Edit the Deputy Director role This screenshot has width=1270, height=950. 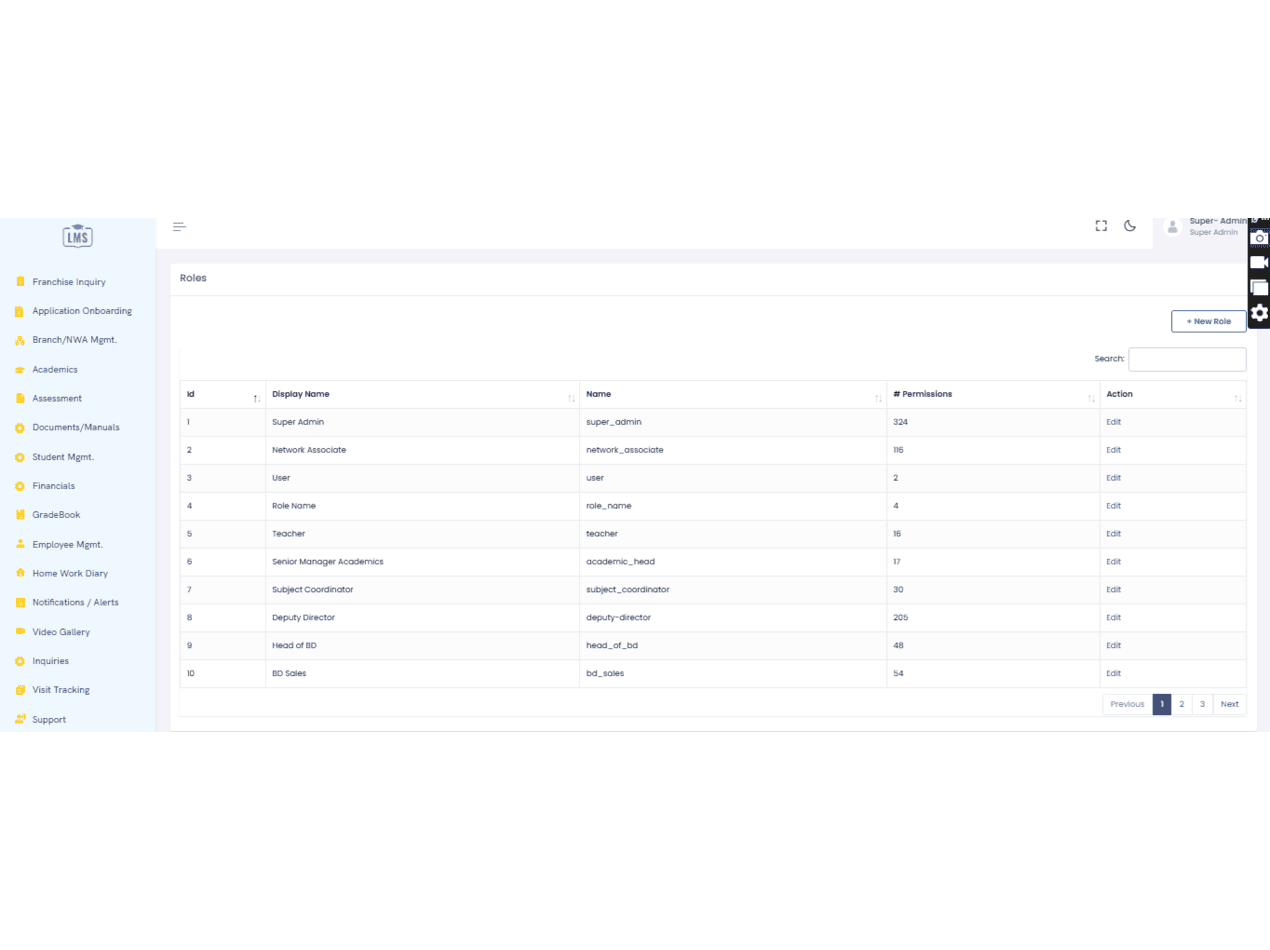point(1113,618)
